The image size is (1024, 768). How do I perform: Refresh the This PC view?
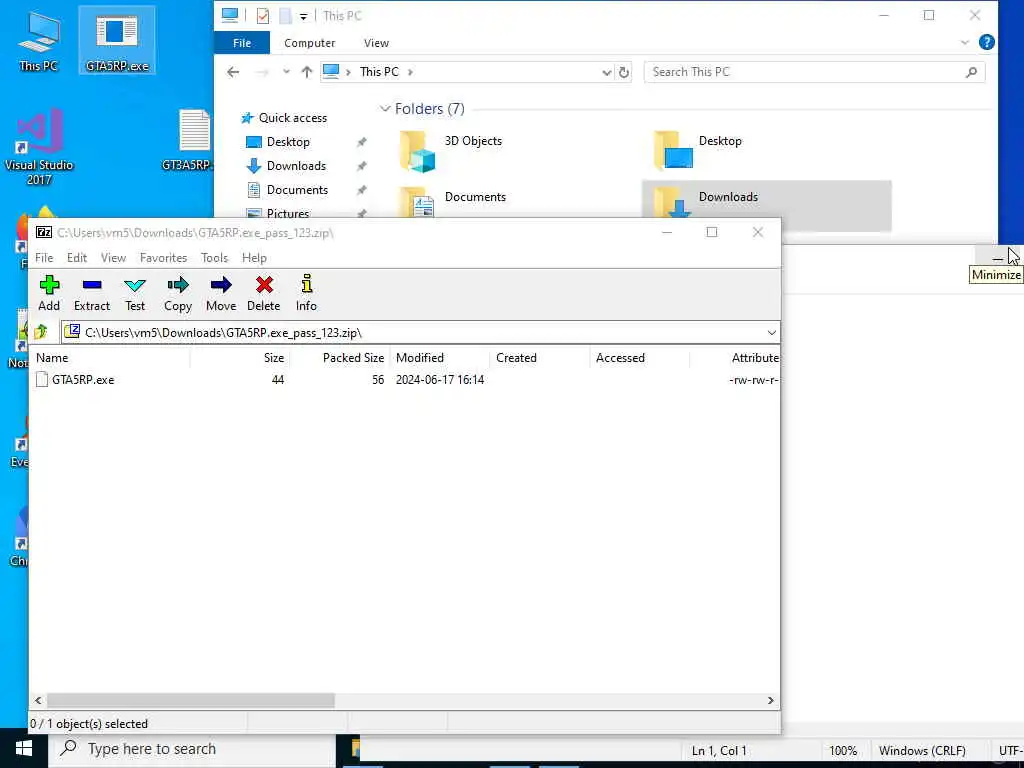(x=624, y=72)
